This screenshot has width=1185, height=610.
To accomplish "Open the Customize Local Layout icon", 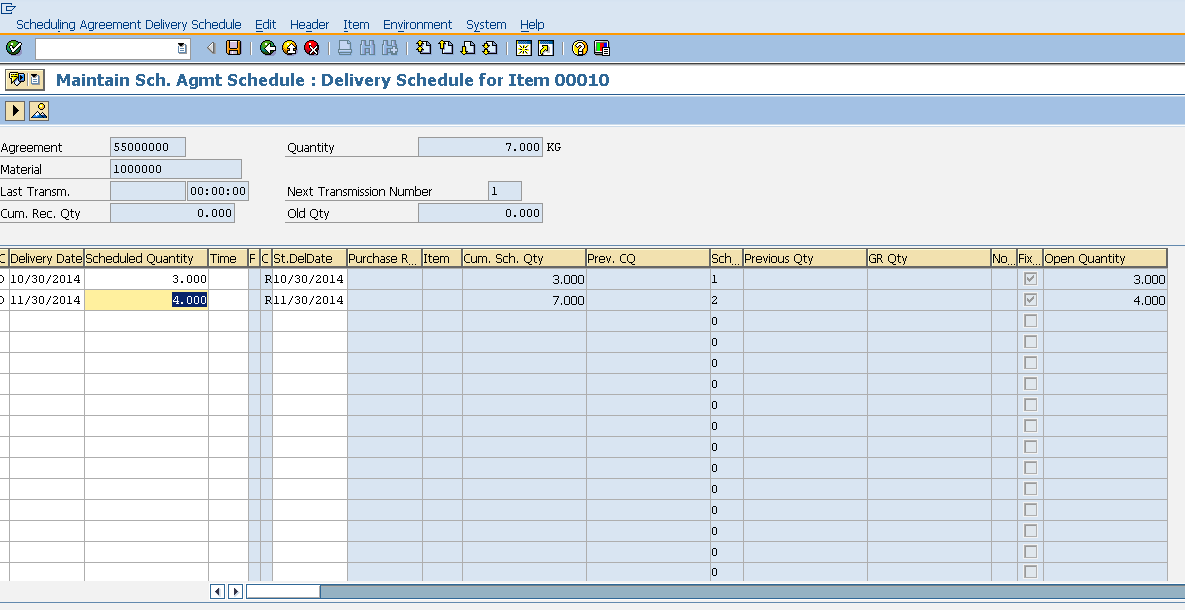I will pos(602,48).
